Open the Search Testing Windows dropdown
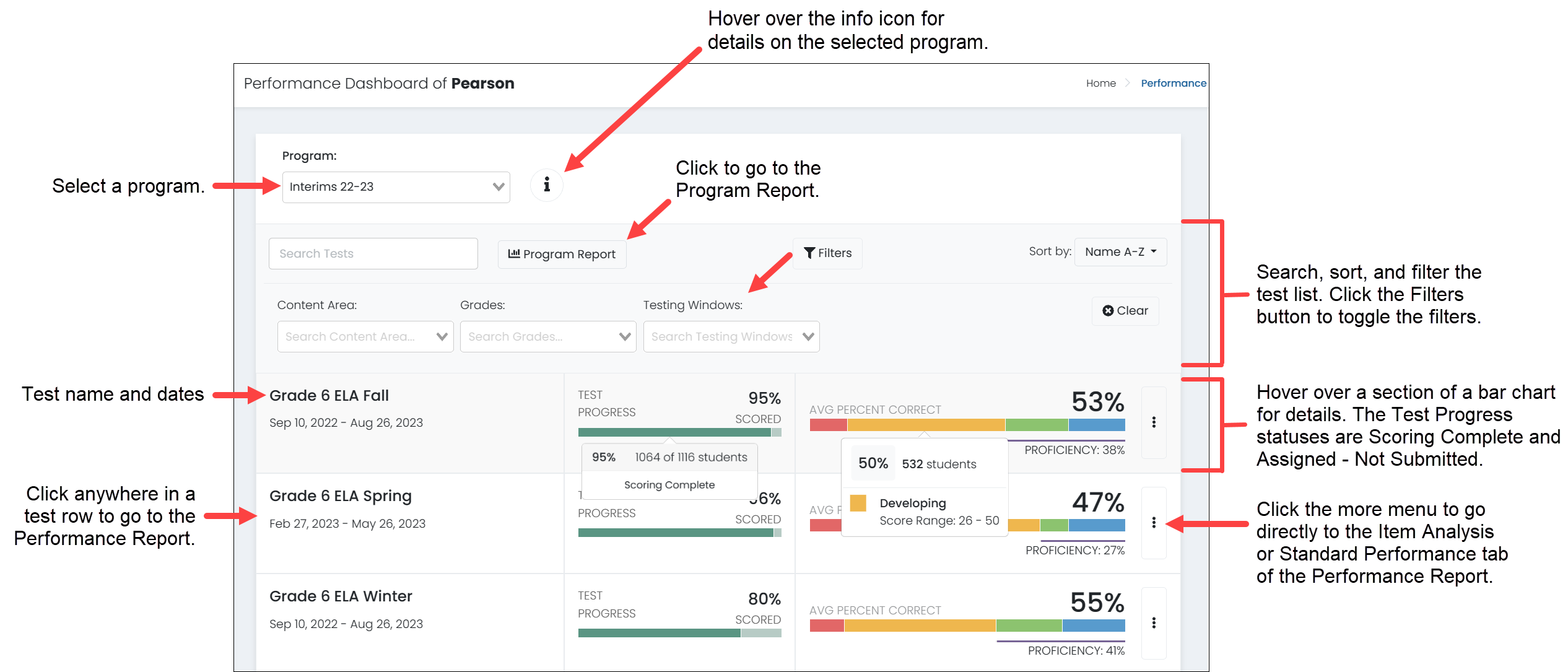This screenshot has width=1568, height=672. click(731, 336)
